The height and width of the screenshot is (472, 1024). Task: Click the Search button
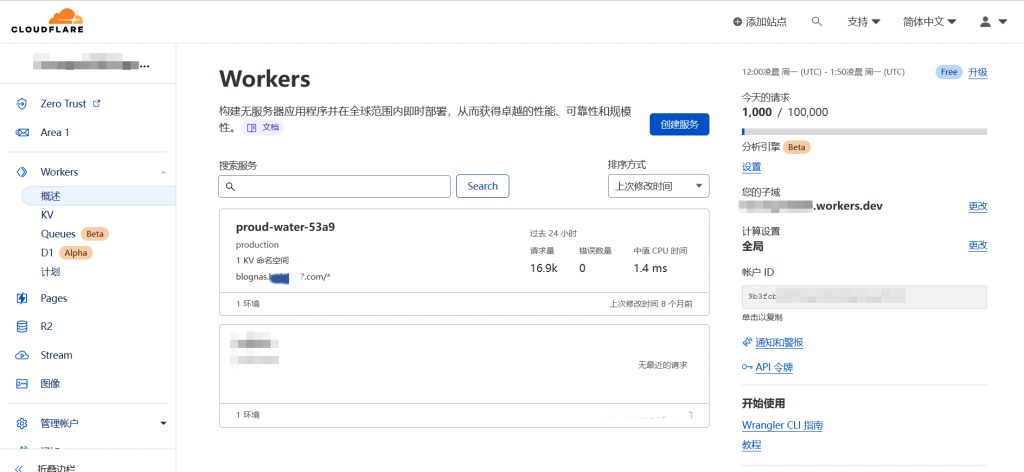pyautogui.click(x=483, y=186)
